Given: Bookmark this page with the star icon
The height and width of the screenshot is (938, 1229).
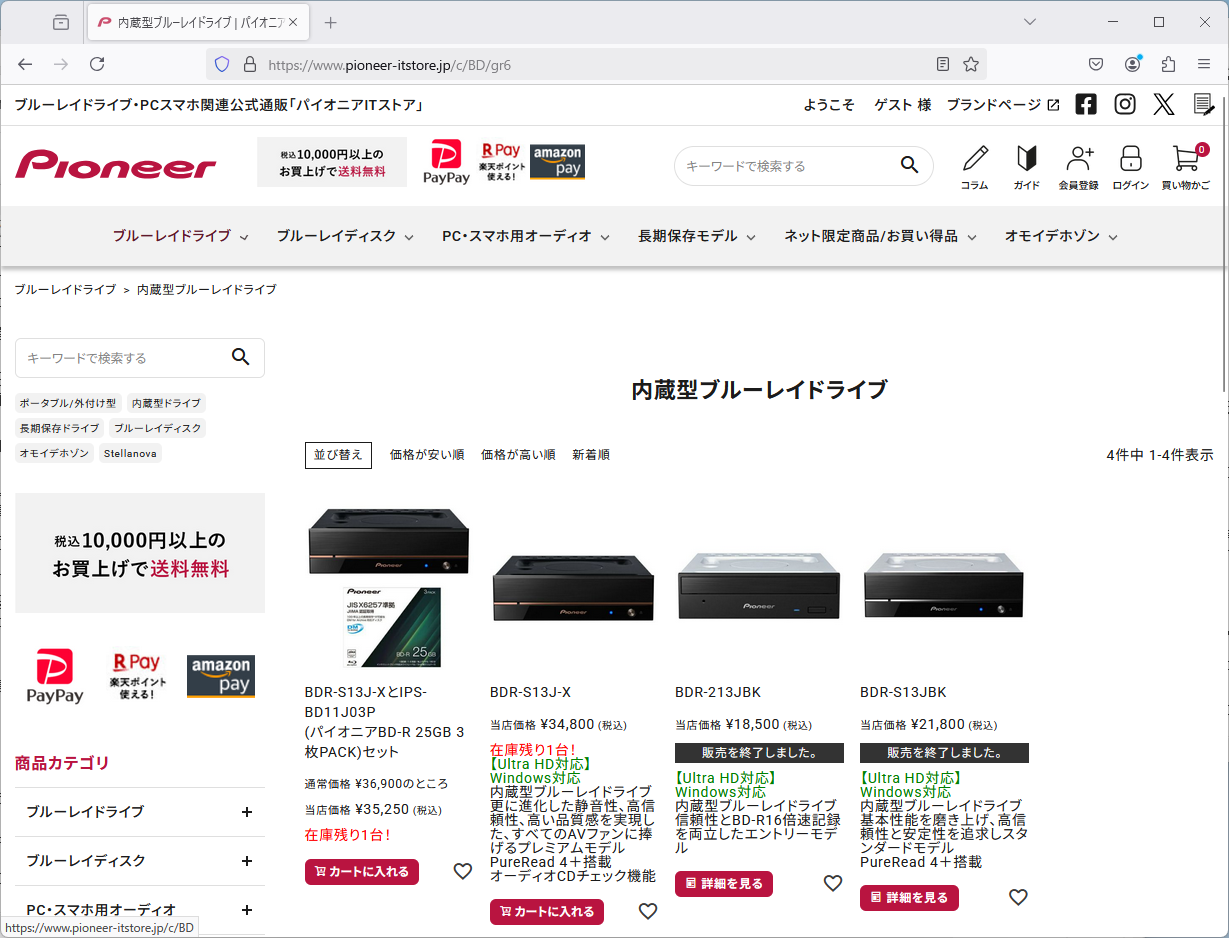Looking at the screenshot, I should click(971, 64).
